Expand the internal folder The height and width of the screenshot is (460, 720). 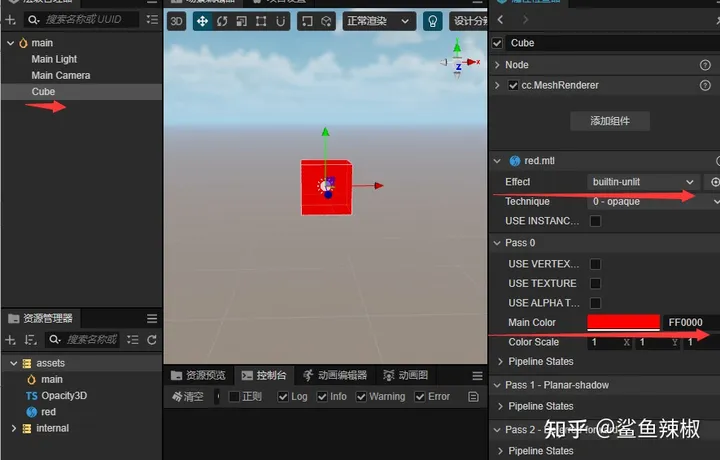point(14,429)
